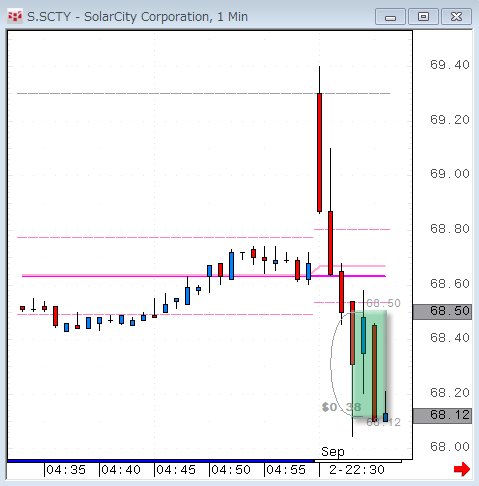Click the 68.50 highlighted price label
The width and height of the screenshot is (479, 486).
pos(442,311)
